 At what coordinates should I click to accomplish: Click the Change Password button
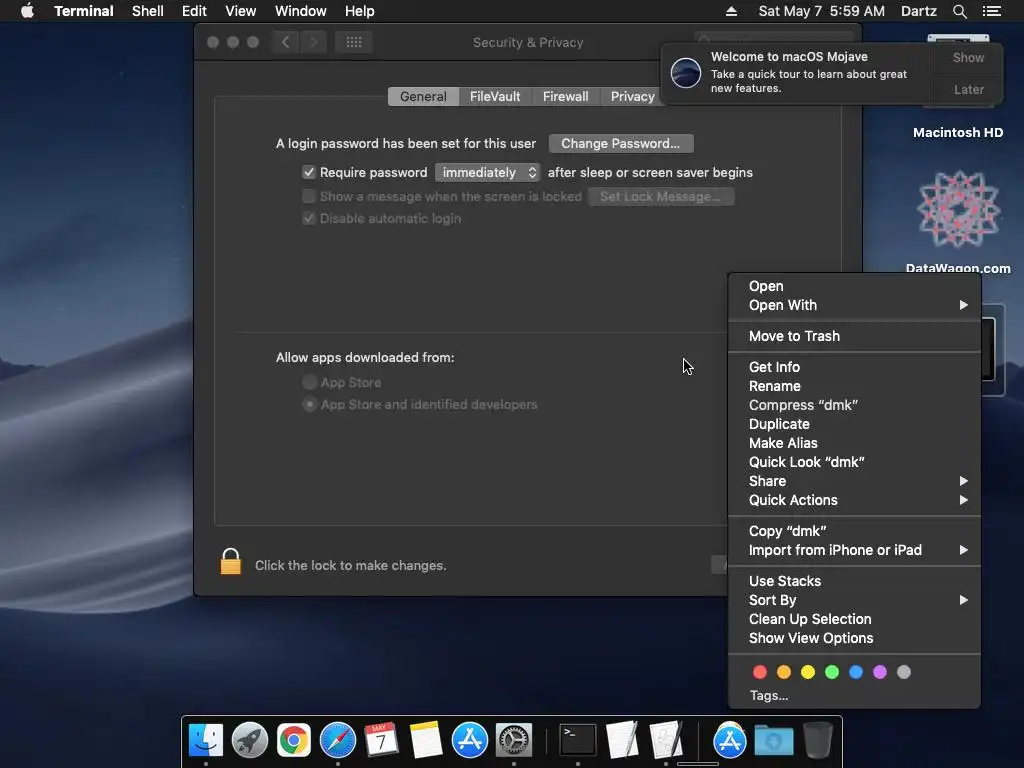click(x=621, y=143)
